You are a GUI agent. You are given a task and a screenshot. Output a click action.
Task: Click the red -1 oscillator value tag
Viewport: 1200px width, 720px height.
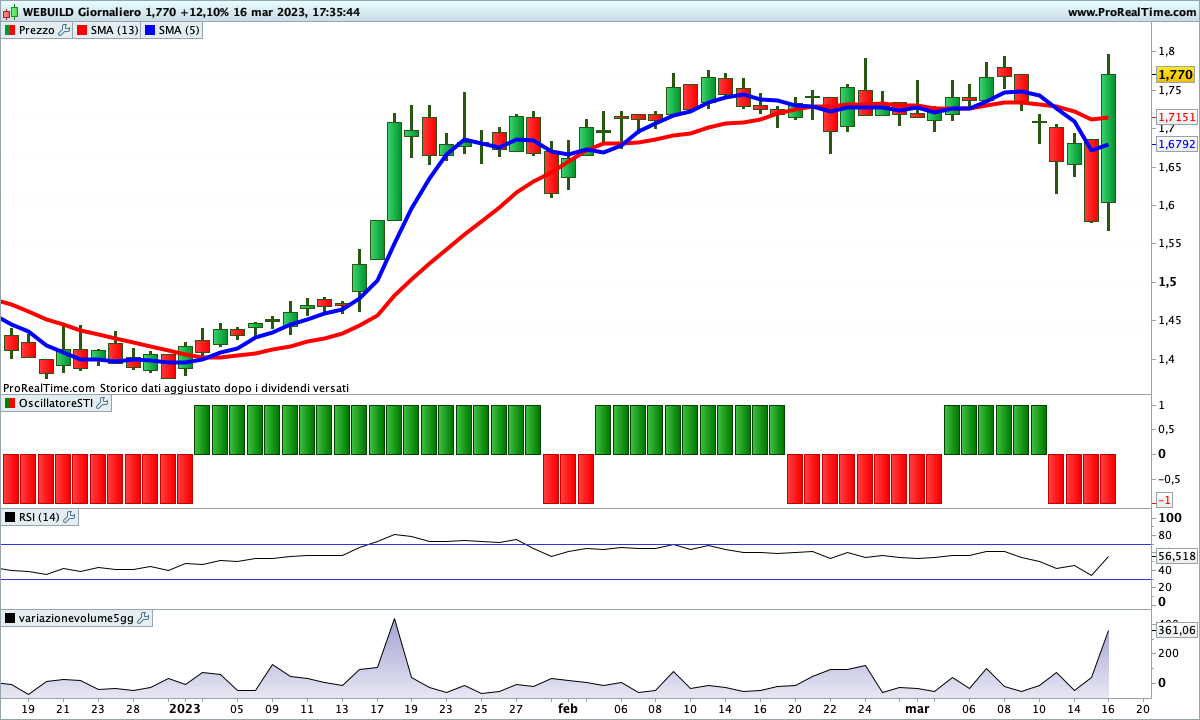pyautogui.click(x=1165, y=499)
